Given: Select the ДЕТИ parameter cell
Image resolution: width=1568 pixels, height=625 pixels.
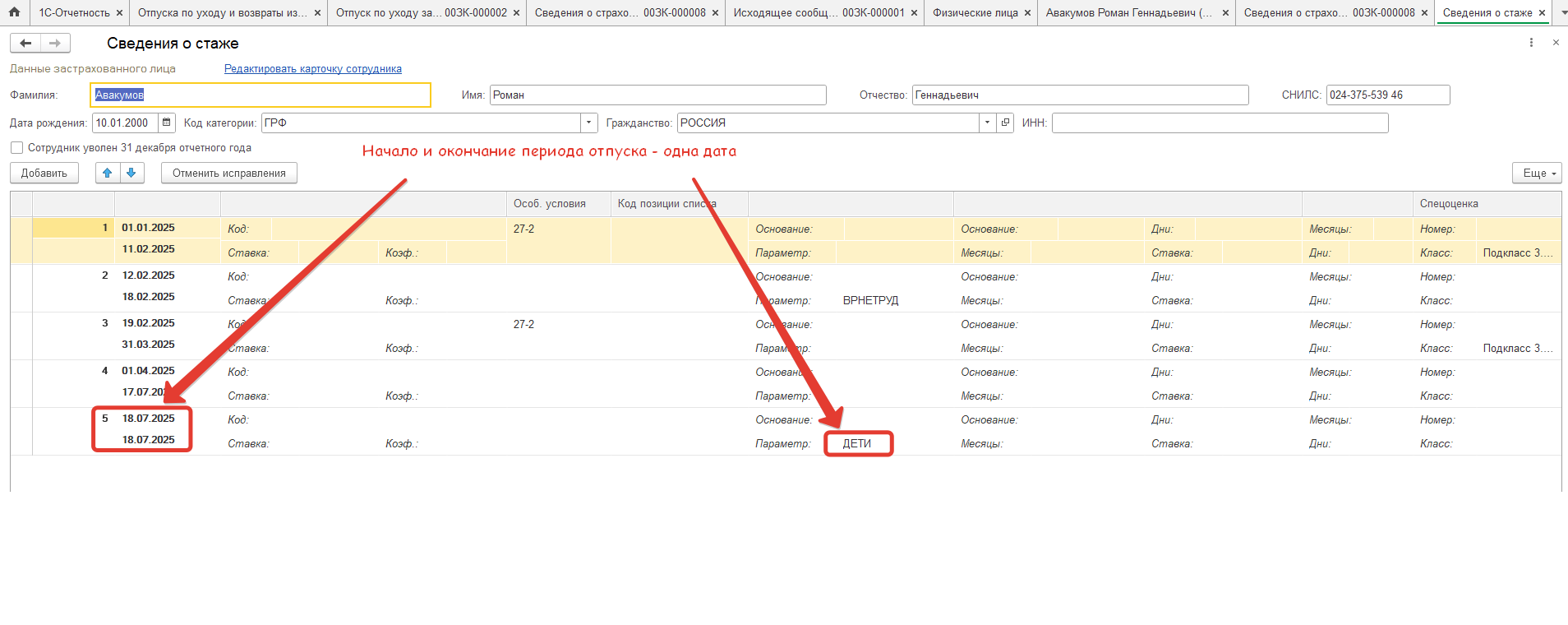Looking at the screenshot, I should (857, 443).
